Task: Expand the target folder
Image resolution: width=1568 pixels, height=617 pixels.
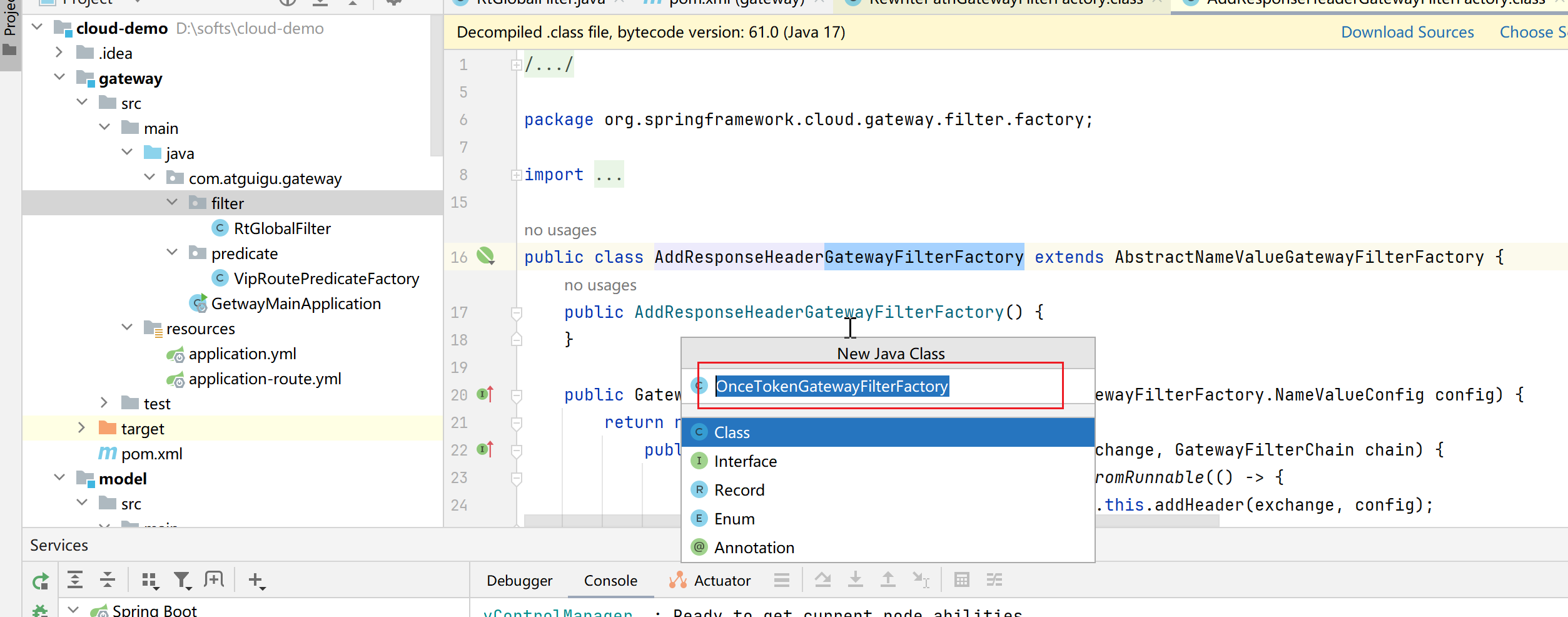Action: (x=81, y=427)
